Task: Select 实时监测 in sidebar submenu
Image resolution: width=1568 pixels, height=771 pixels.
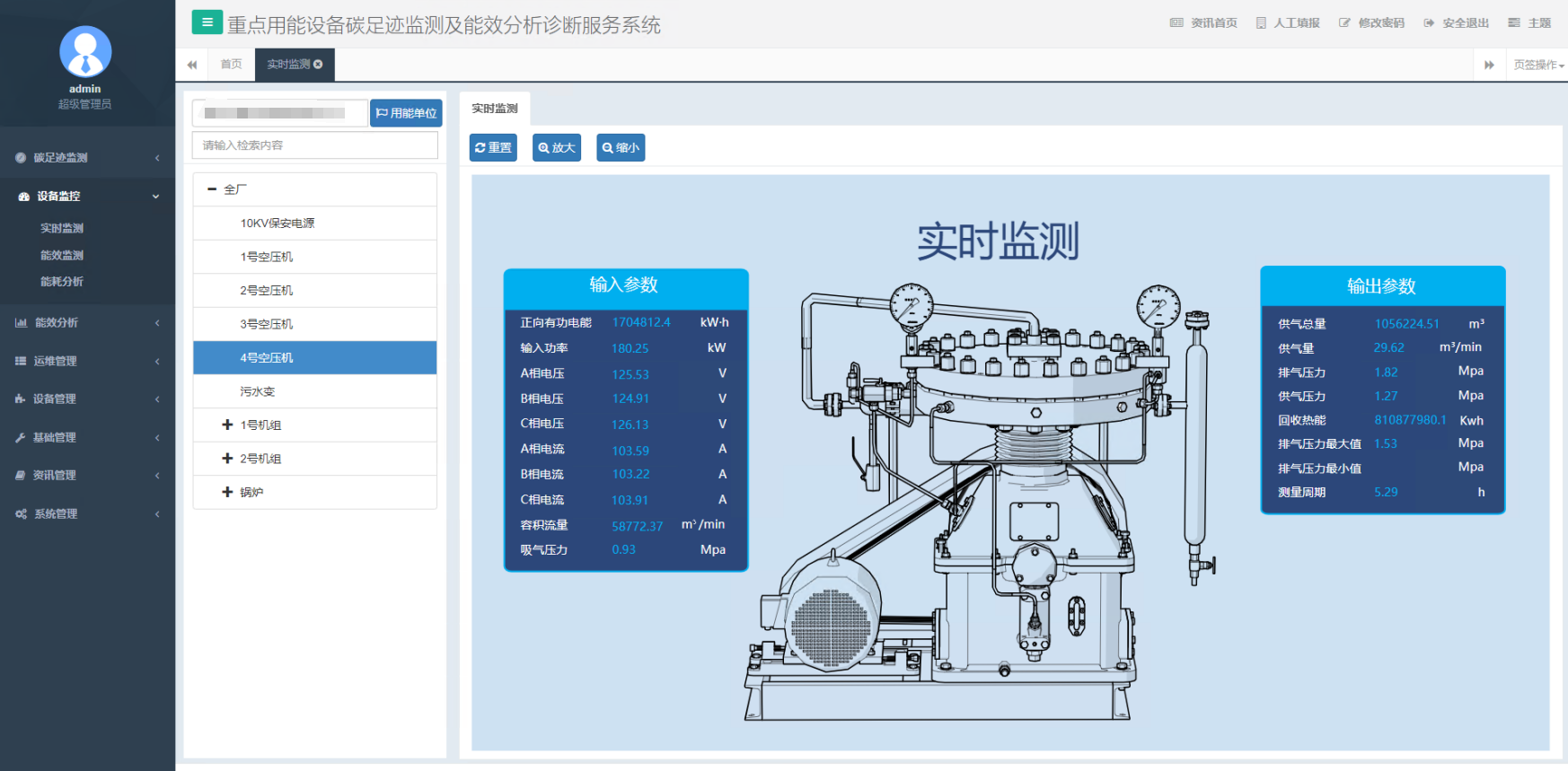Action: [x=62, y=229]
